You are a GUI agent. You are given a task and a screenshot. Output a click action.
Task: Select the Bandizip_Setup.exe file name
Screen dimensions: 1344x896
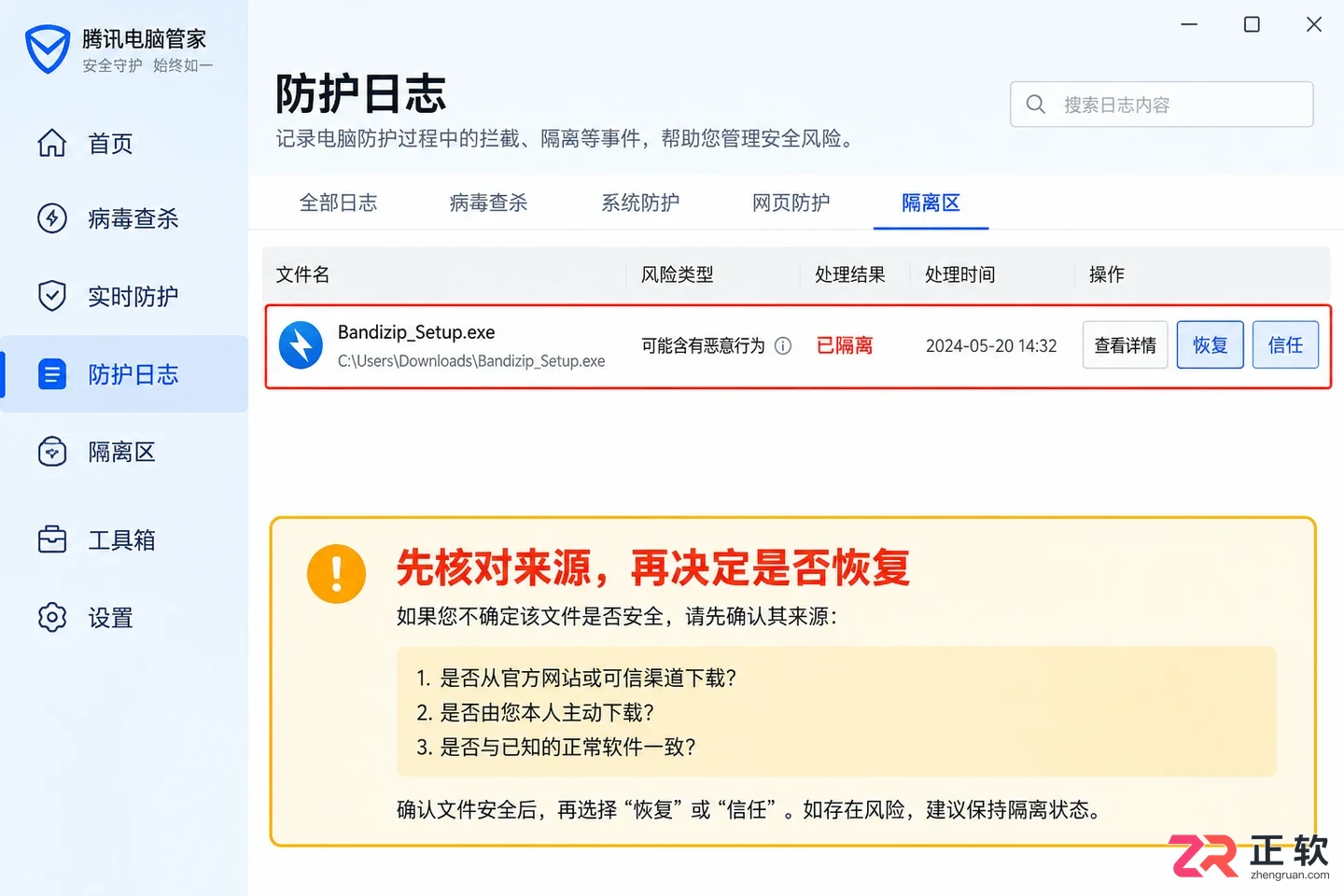(416, 332)
